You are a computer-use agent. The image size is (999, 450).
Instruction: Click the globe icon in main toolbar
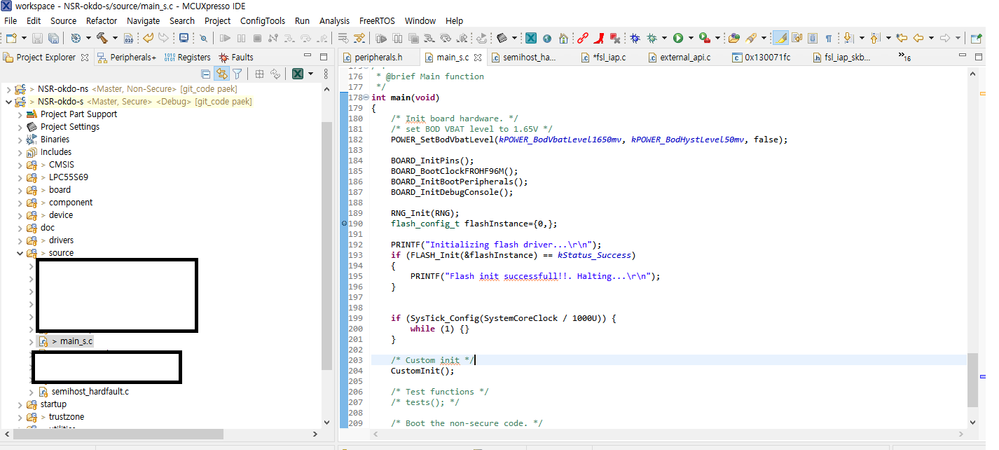point(547,39)
